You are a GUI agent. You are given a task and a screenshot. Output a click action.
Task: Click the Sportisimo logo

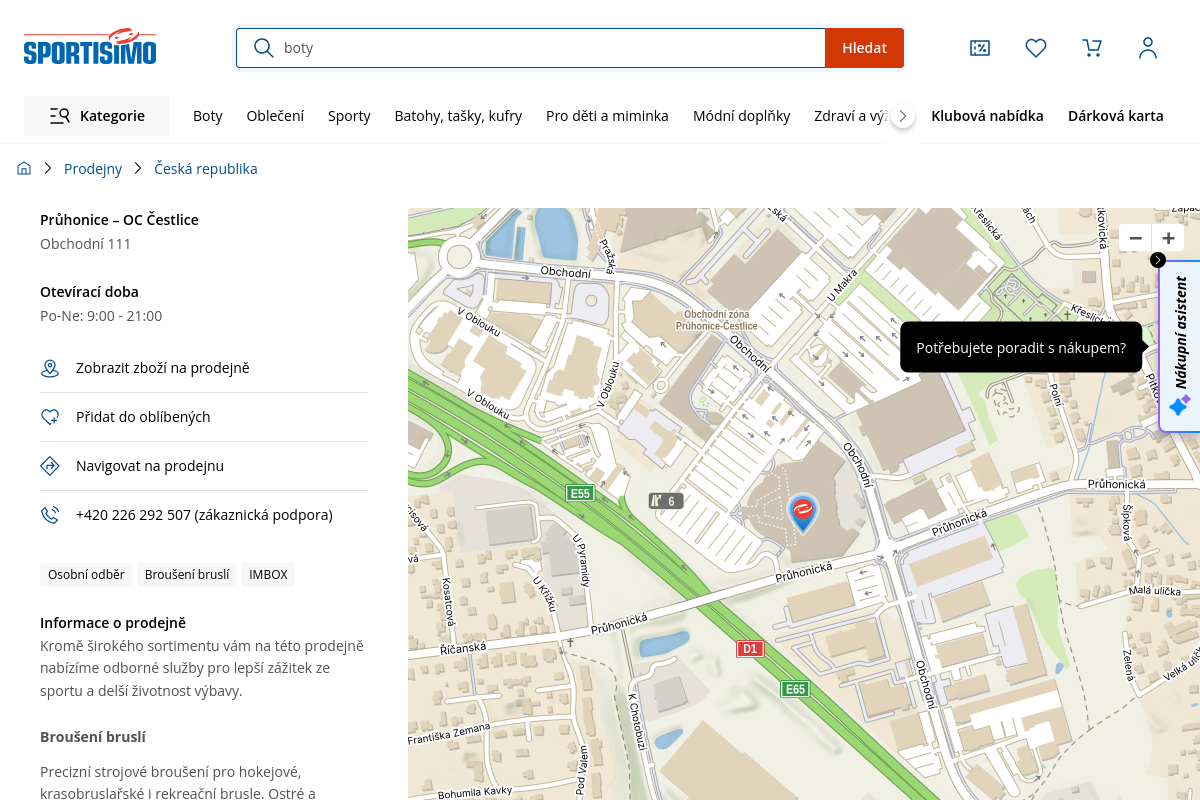point(90,47)
